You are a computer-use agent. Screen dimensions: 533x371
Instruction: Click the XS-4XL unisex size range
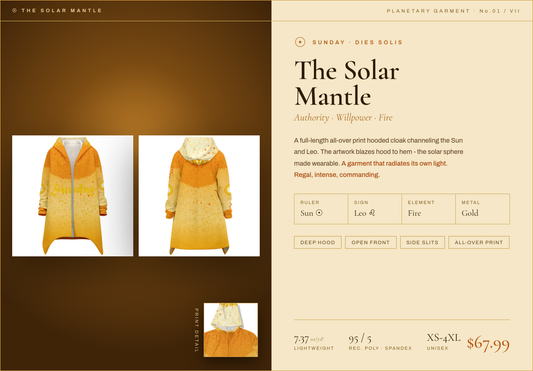click(444, 341)
